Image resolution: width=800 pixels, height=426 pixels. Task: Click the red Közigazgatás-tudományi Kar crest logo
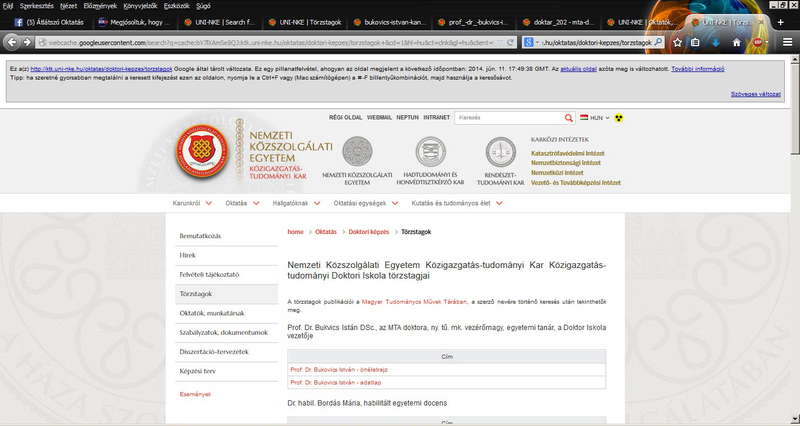tap(202, 153)
